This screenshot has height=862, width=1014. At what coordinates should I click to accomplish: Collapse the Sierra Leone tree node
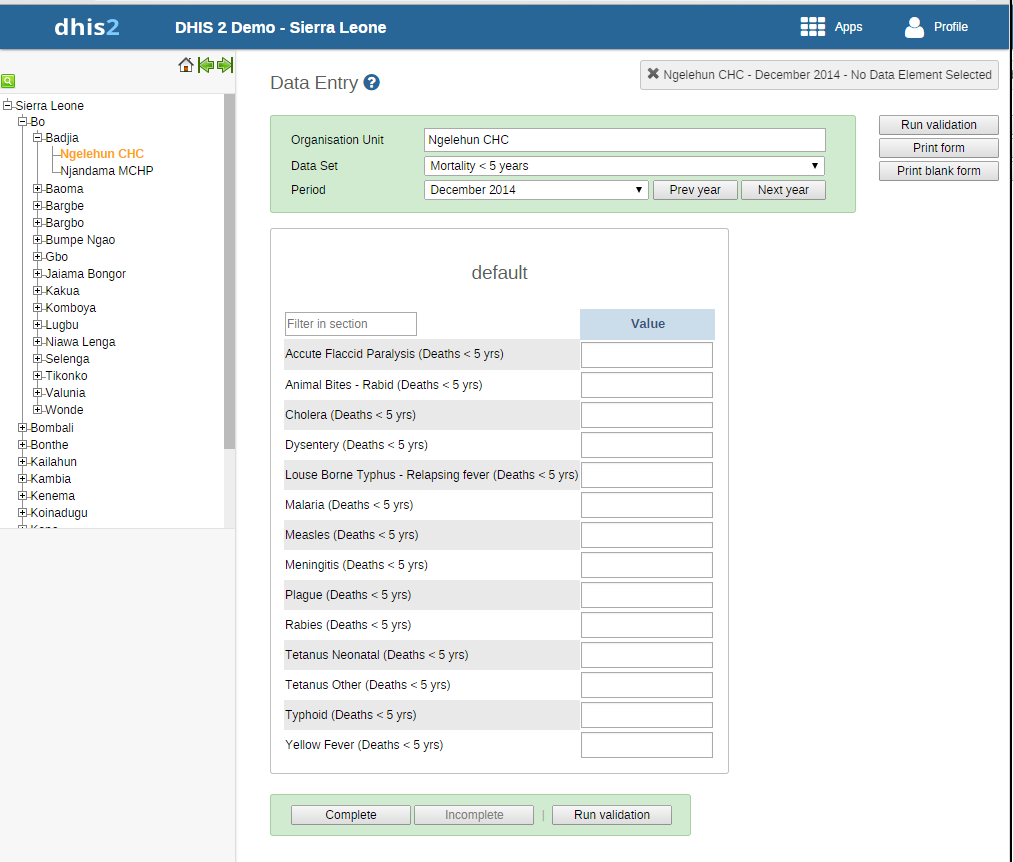(8, 105)
